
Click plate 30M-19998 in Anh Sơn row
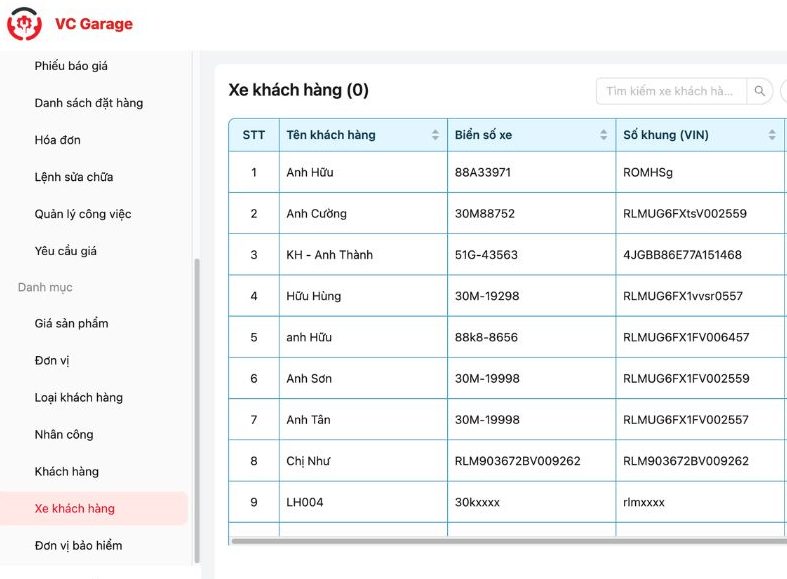pos(487,378)
